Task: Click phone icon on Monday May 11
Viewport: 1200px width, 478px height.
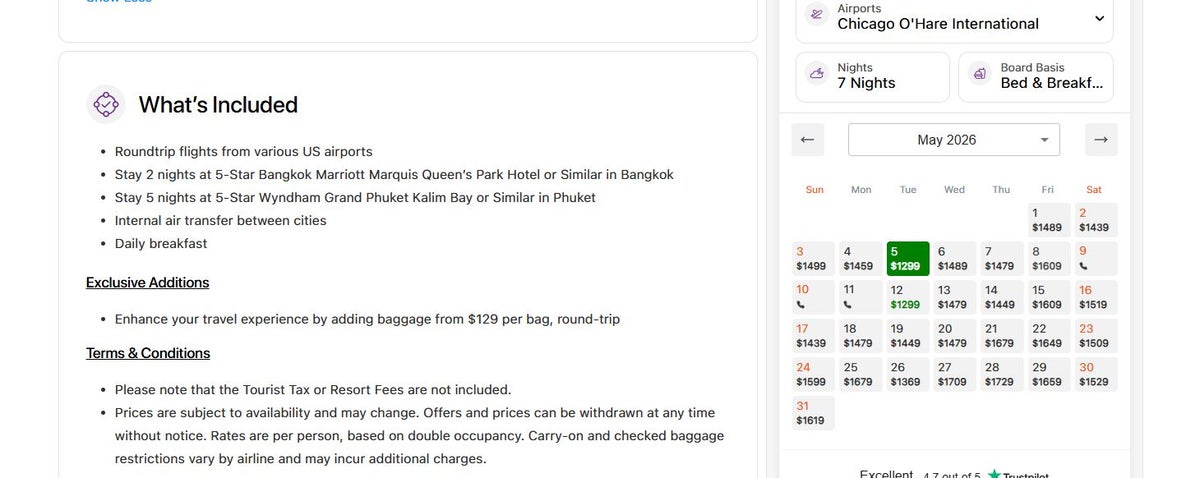Action: click(x=848, y=304)
